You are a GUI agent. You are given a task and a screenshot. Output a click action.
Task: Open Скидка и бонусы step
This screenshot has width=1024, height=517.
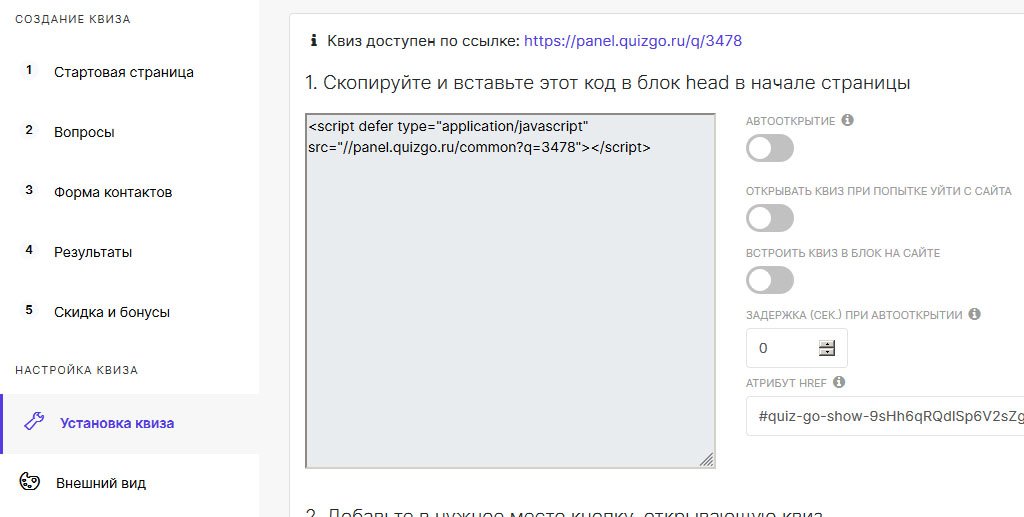pyautogui.click(x=112, y=313)
